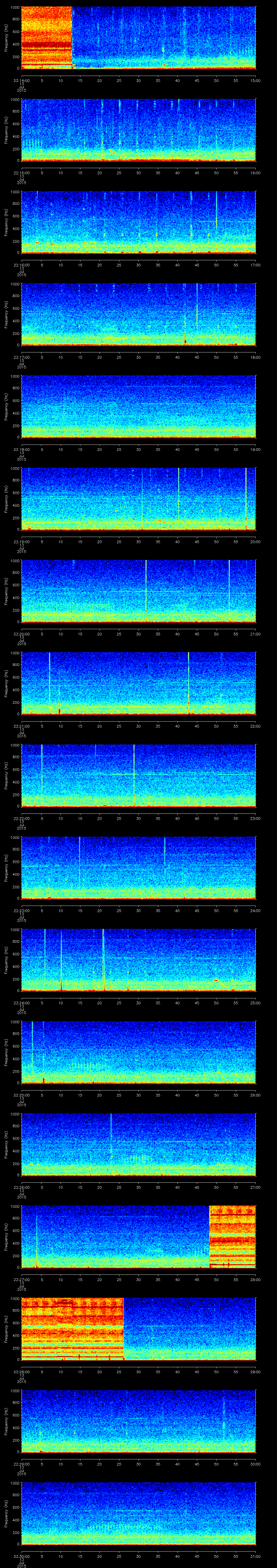Open the 22:18:00 spectrogram panel
The height and width of the screenshot is (1568, 277).
tap(138, 406)
